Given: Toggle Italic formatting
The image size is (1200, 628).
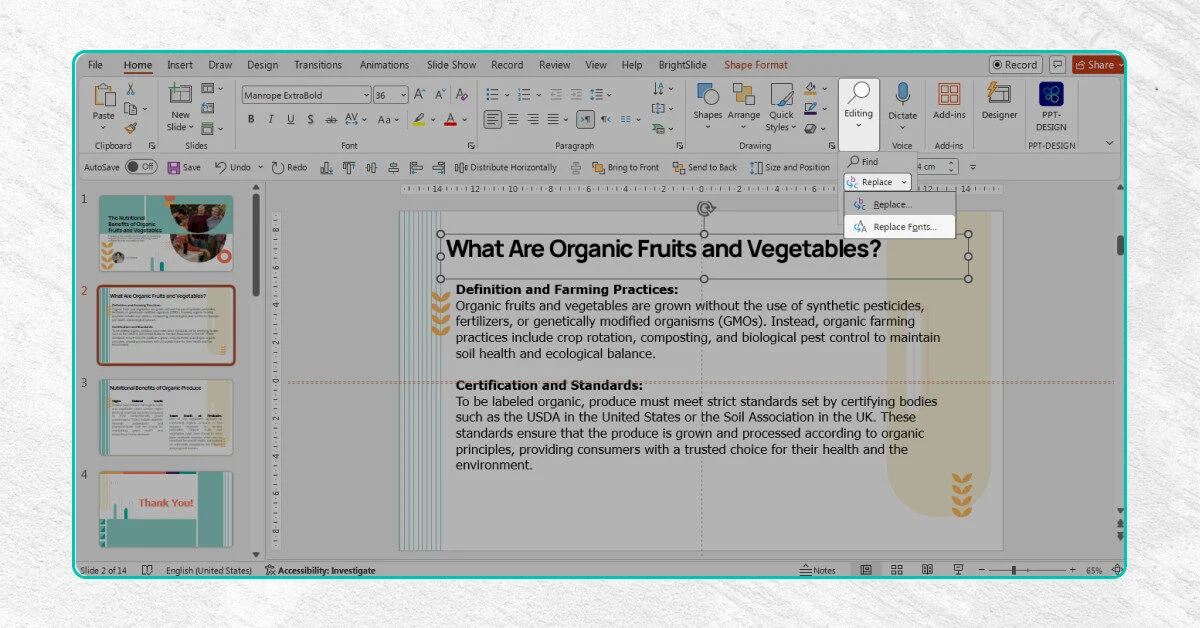Looking at the screenshot, I should (x=270, y=120).
